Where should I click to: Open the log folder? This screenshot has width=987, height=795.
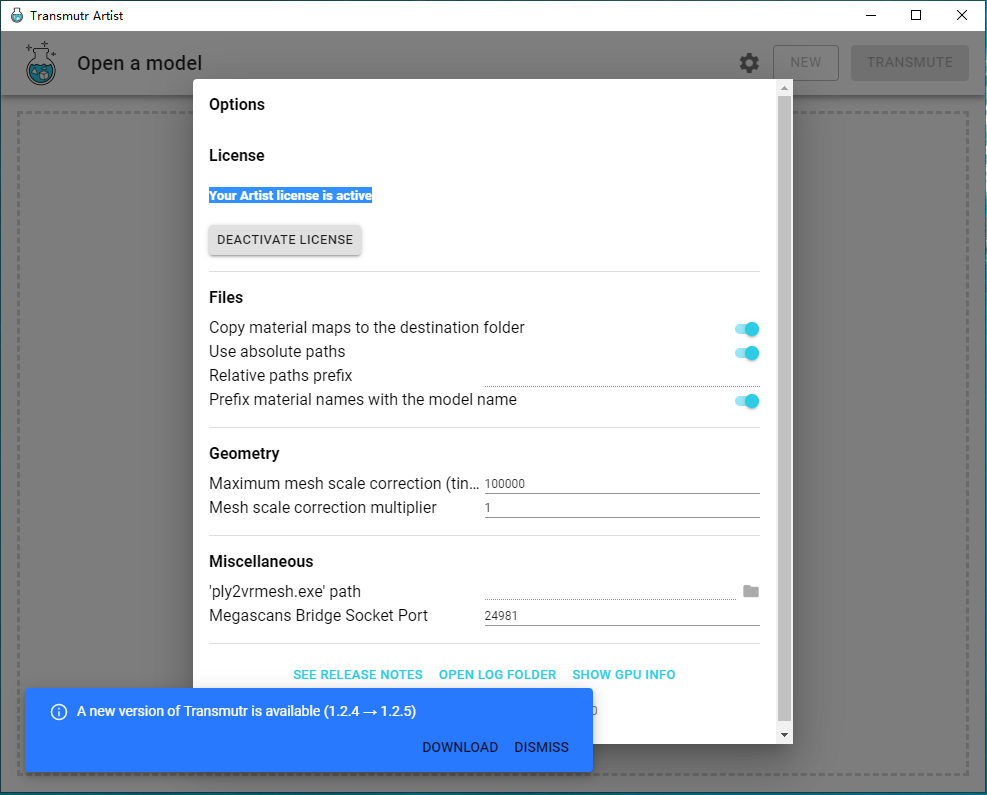497,675
